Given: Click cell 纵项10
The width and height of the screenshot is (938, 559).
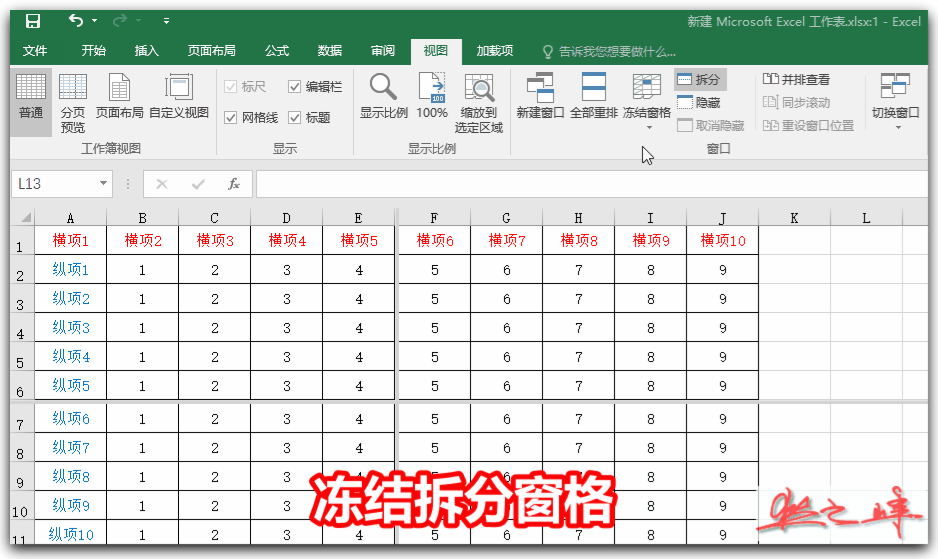Looking at the screenshot, I should point(71,533).
